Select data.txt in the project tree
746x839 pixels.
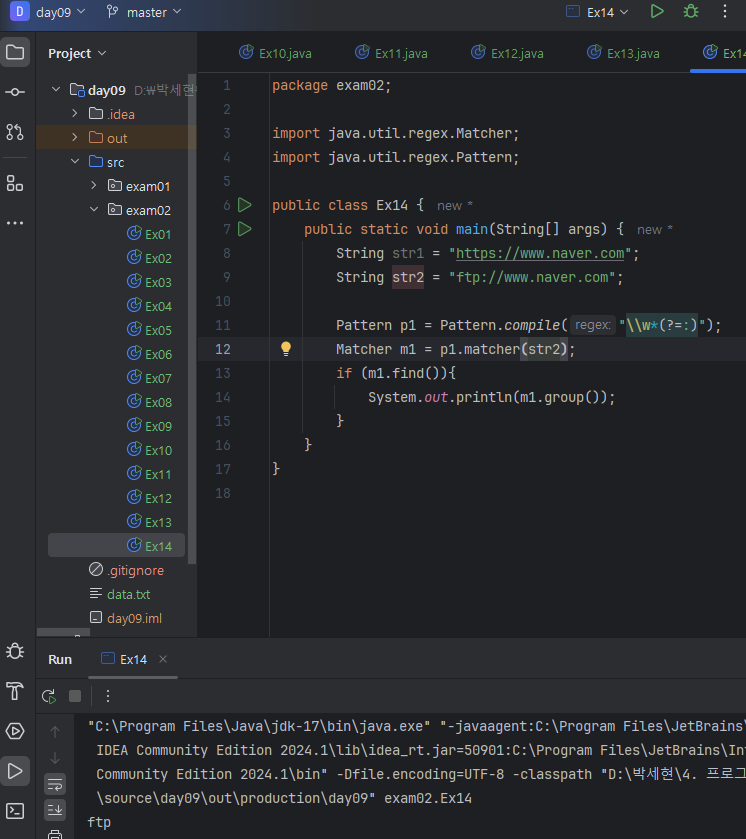[128, 594]
